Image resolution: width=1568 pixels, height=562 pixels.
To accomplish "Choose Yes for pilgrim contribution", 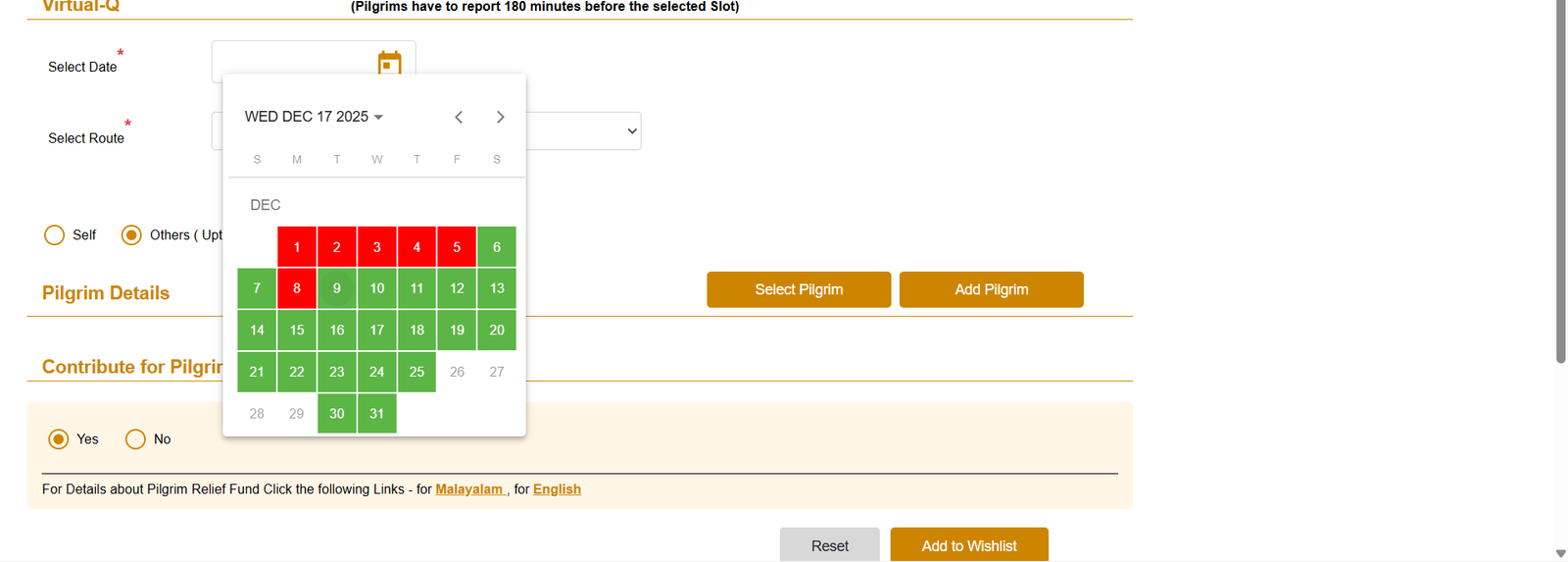I will [x=59, y=439].
